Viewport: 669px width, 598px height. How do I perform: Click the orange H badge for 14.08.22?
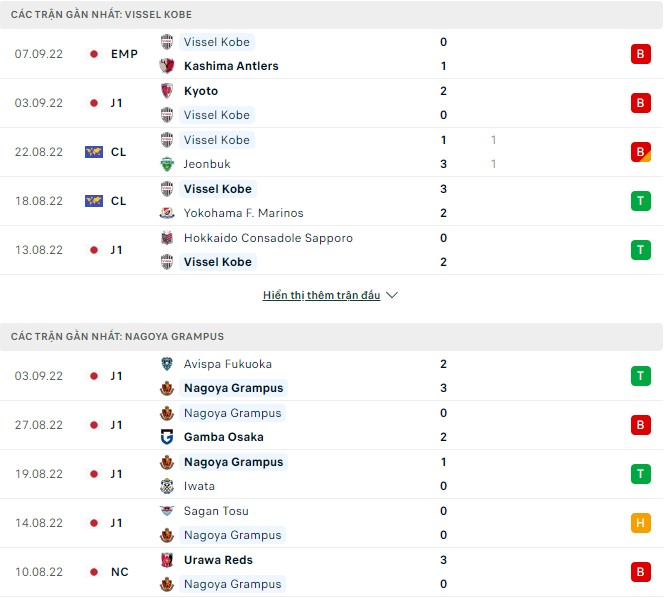(640, 523)
